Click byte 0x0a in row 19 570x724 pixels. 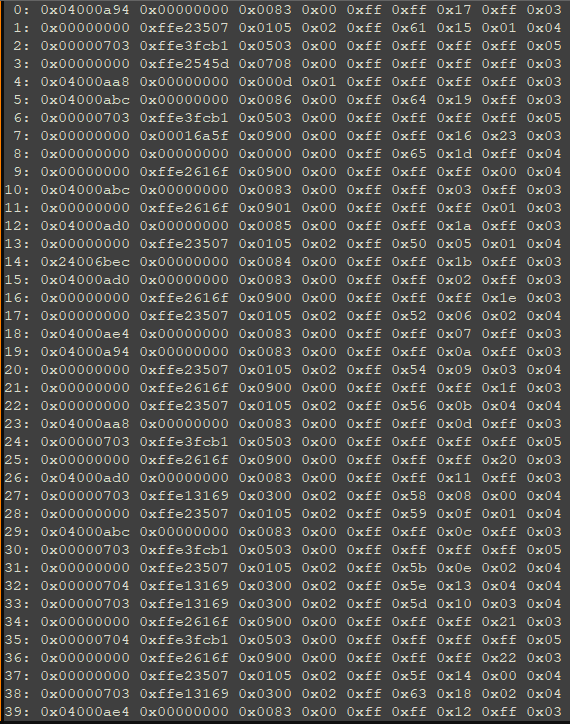(454, 352)
